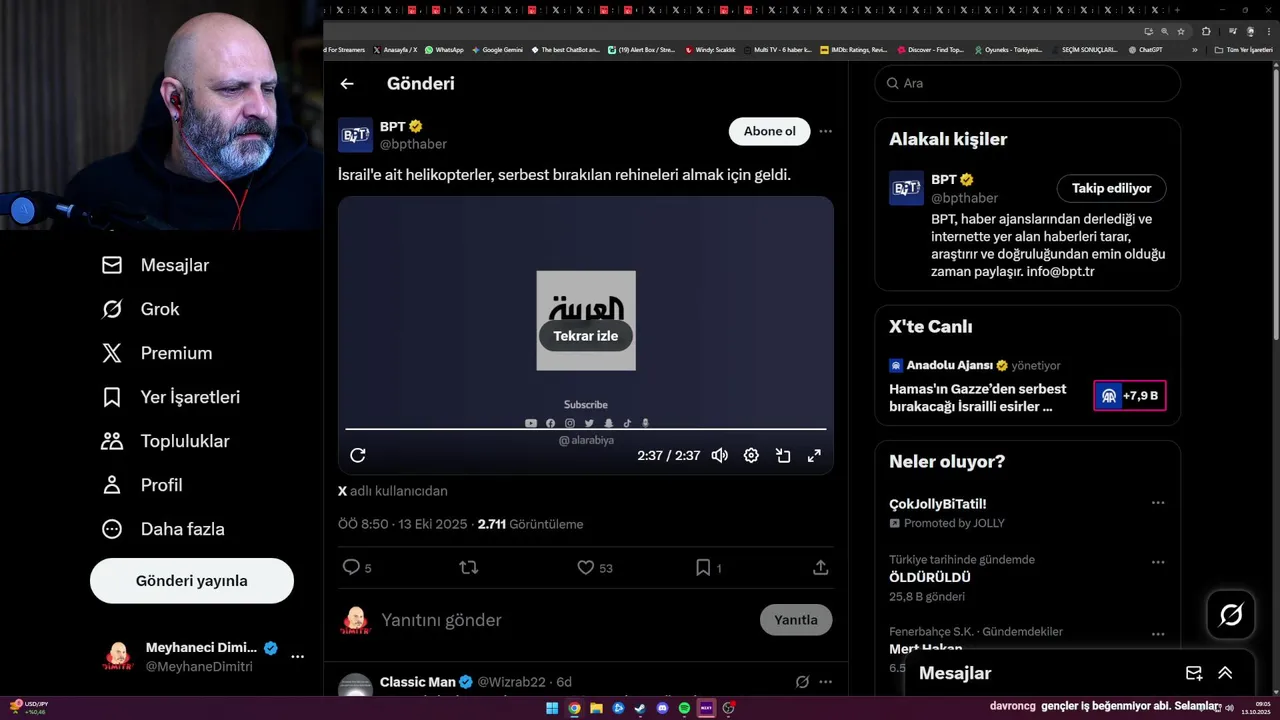Viewport: 1280px width, 720px height.
Task: Open Steam from the taskbar
Action: click(640, 708)
